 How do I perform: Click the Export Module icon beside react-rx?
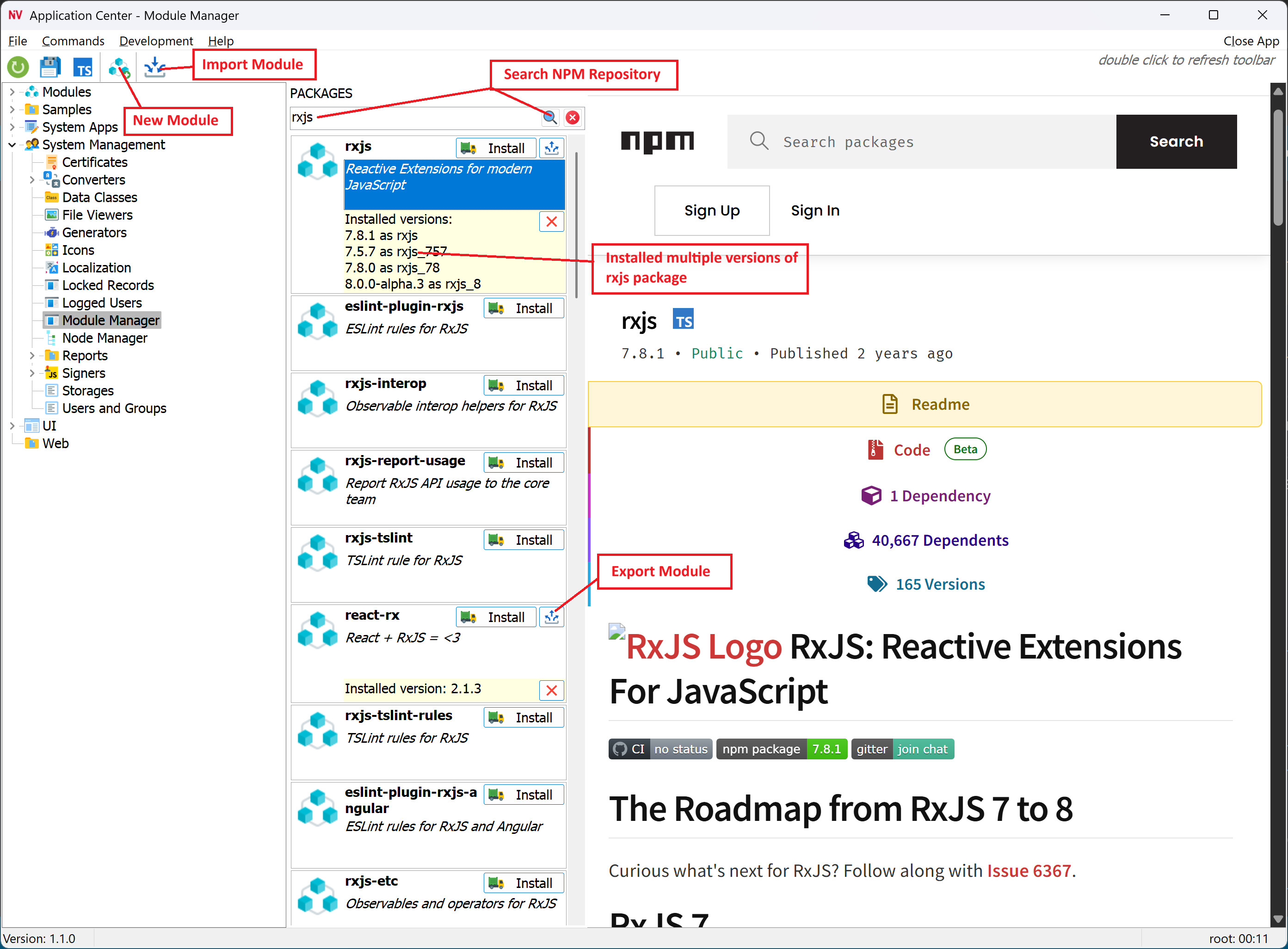(x=552, y=616)
